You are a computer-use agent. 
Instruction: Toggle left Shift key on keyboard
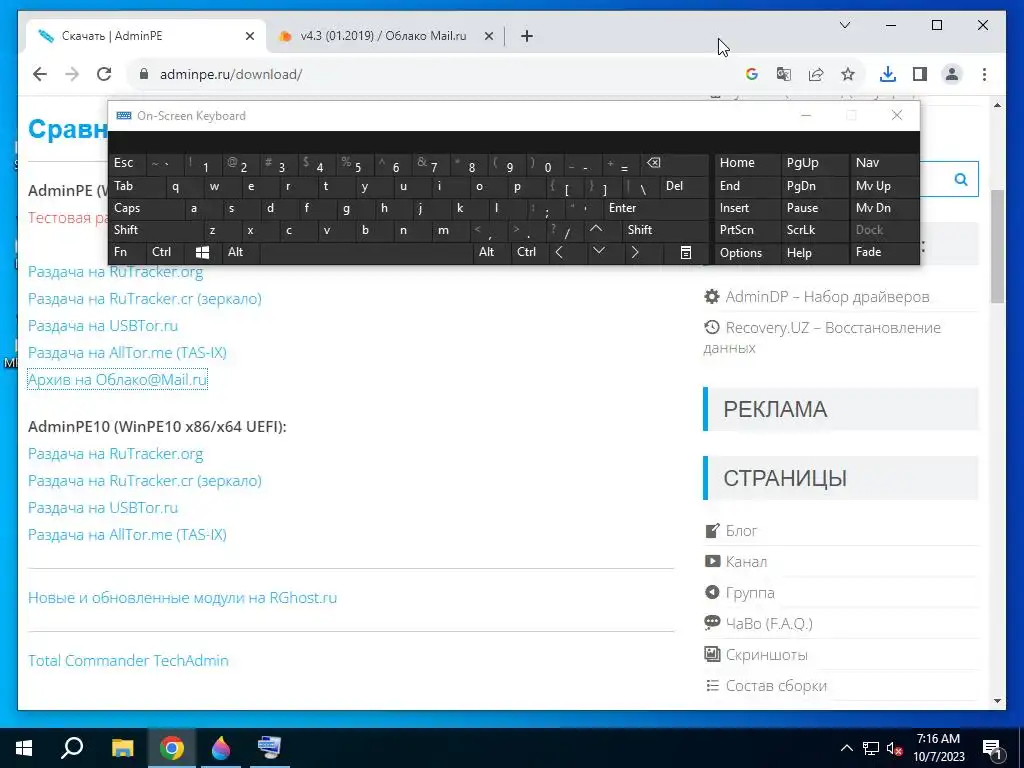pos(155,230)
